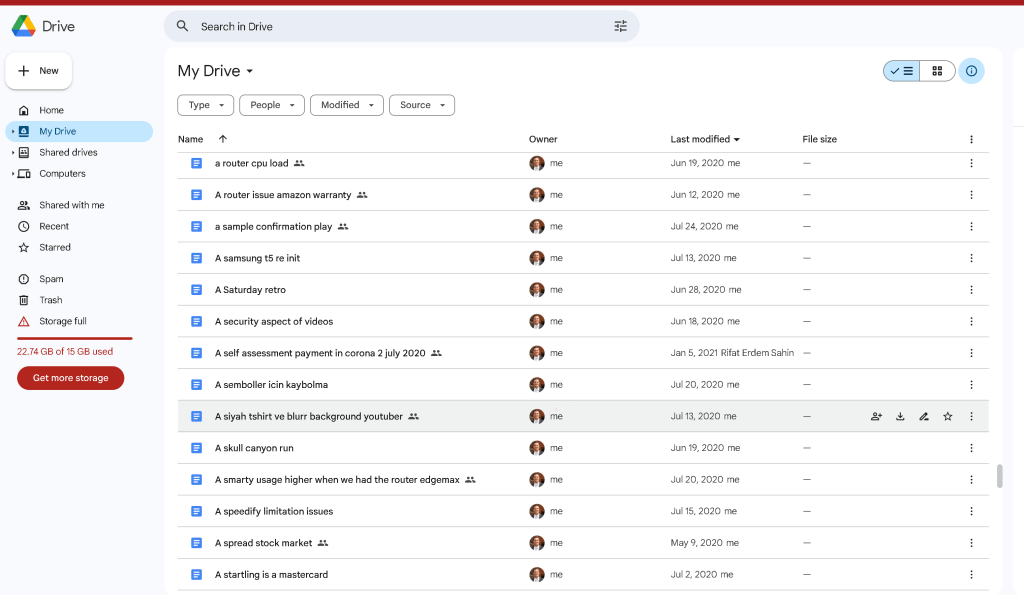The height and width of the screenshot is (595, 1024).
Task: Open Shared drives section
Action: pyautogui.click(x=68, y=152)
